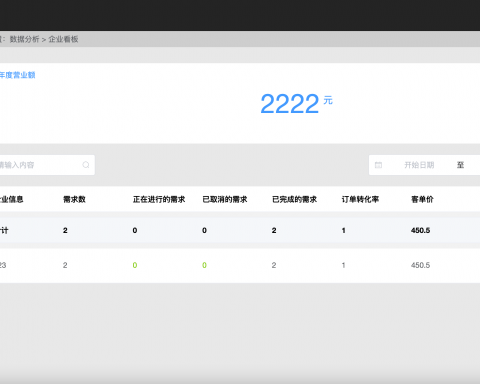Click the 已取消的需求 column header
The width and height of the screenshot is (480, 384).
[225, 199]
